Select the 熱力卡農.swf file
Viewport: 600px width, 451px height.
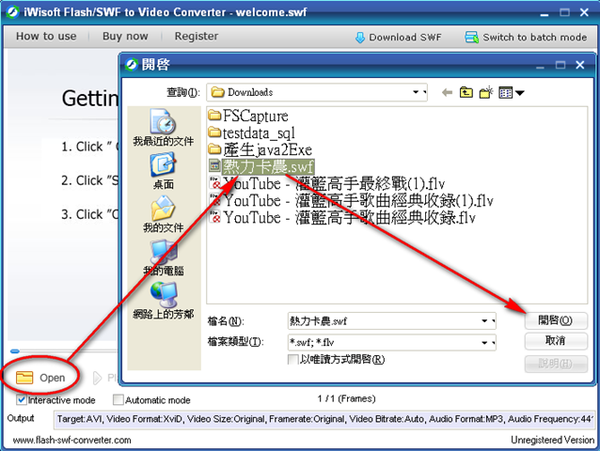(262, 167)
